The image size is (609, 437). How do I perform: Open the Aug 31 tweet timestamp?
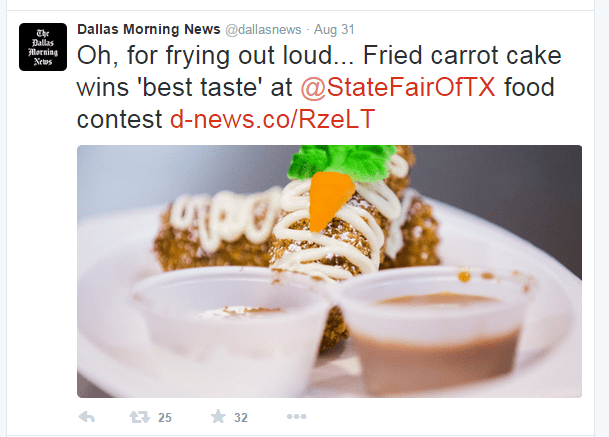334,30
